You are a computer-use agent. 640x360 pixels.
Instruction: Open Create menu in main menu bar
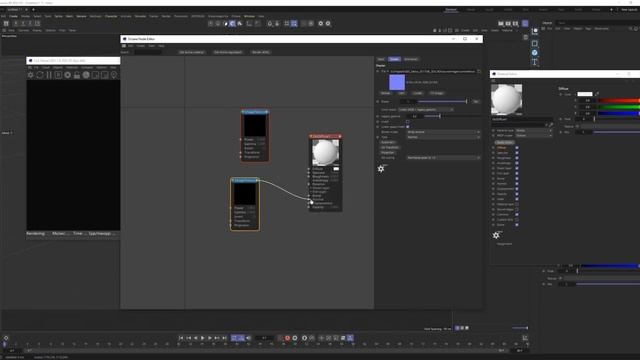[13, 16]
